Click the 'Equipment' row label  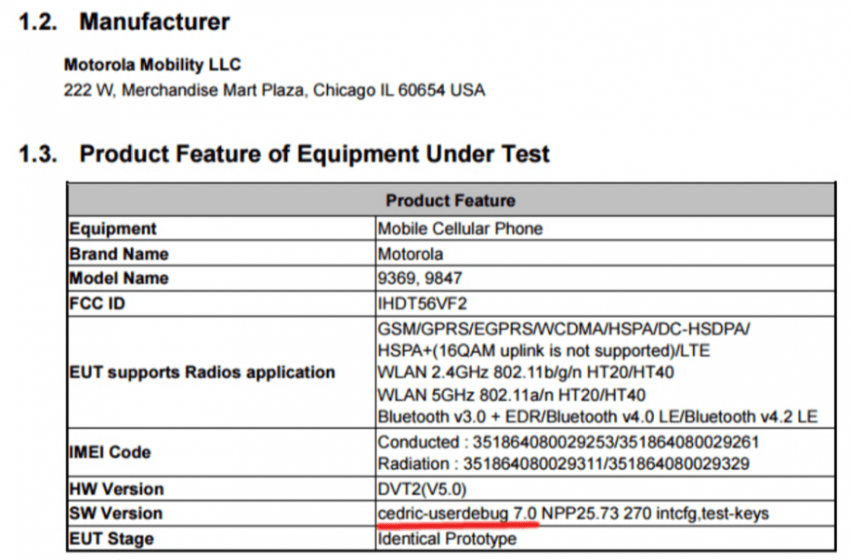[x=113, y=228]
